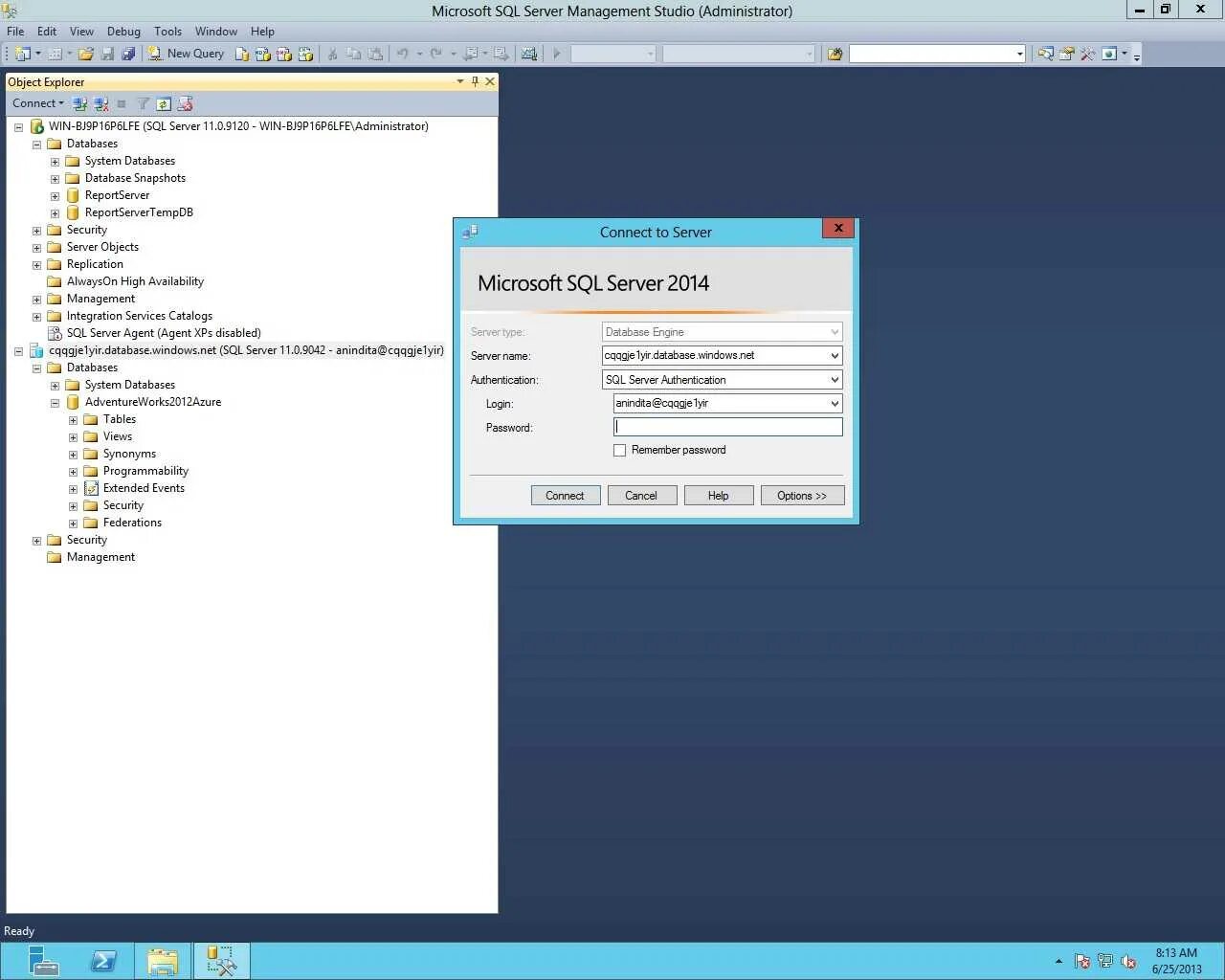
Task: Open Server Manager from the taskbar
Action: [x=43, y=961]
